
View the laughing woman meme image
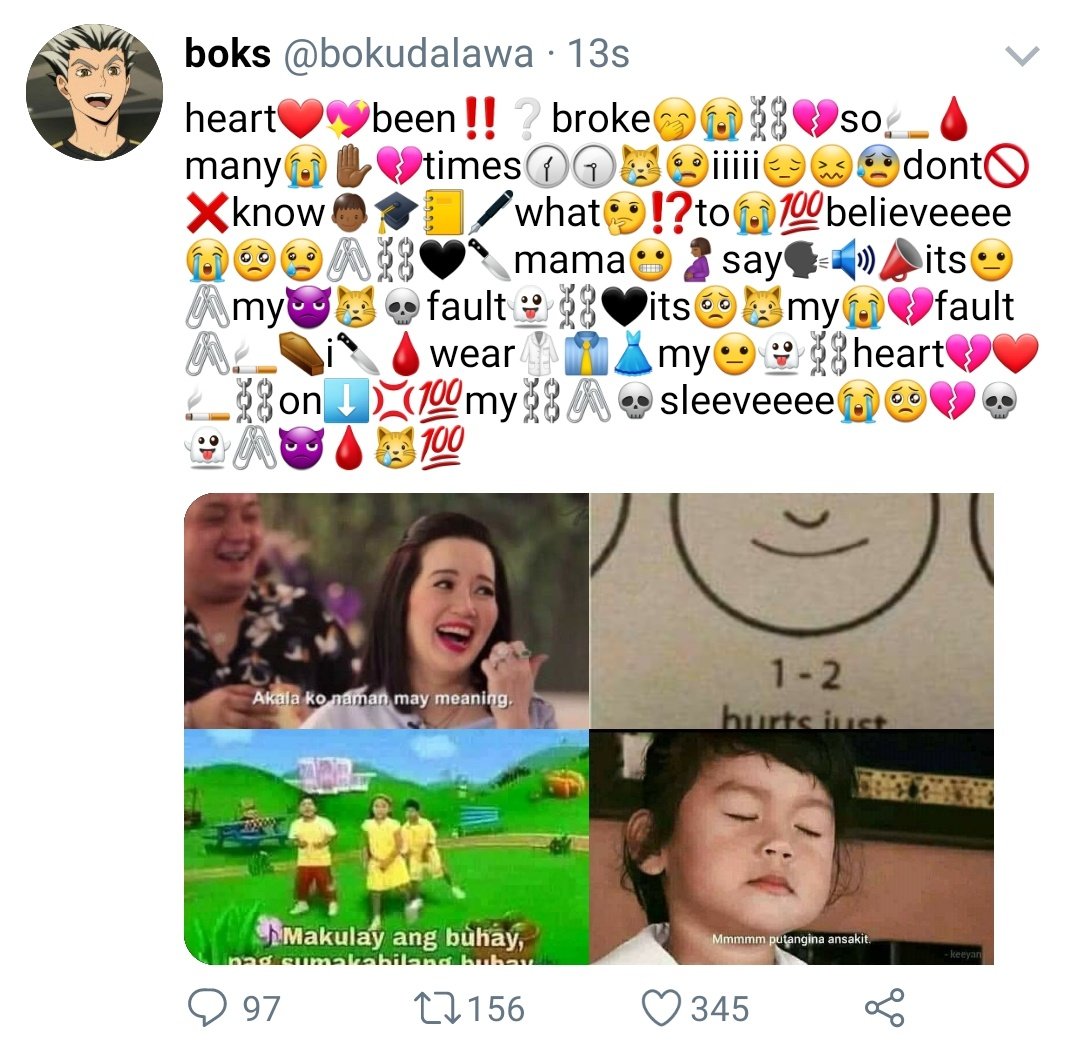click(386, 610)
